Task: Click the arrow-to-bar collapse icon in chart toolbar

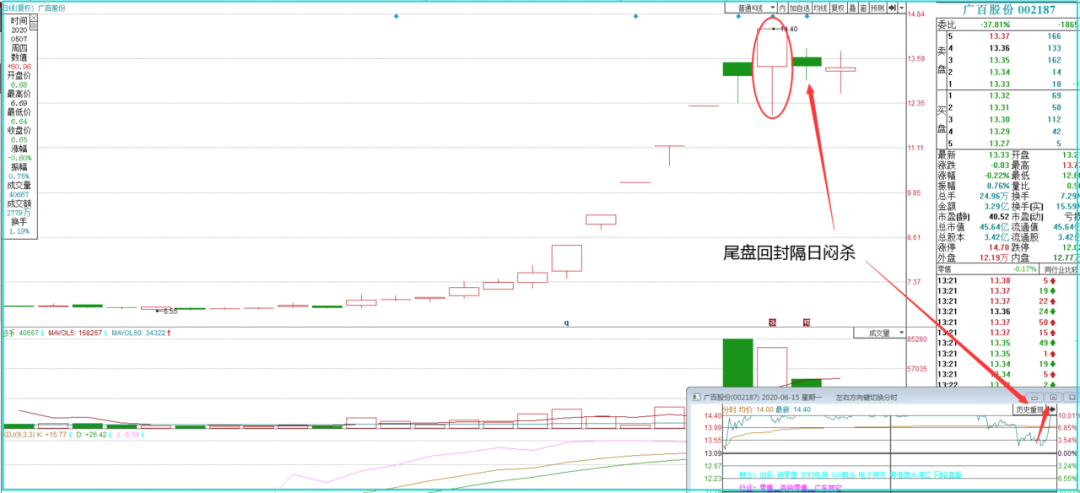Action: tap(892, 8)
